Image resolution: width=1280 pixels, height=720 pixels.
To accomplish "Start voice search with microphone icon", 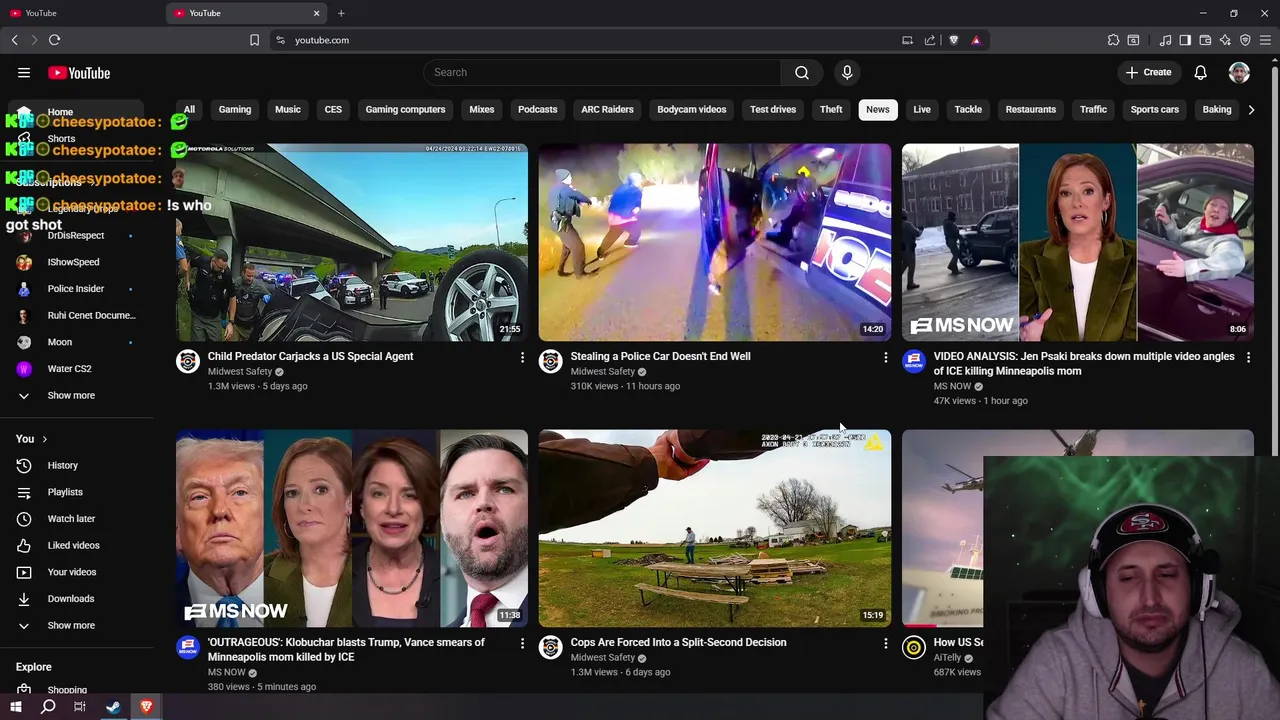I will 847,72.
